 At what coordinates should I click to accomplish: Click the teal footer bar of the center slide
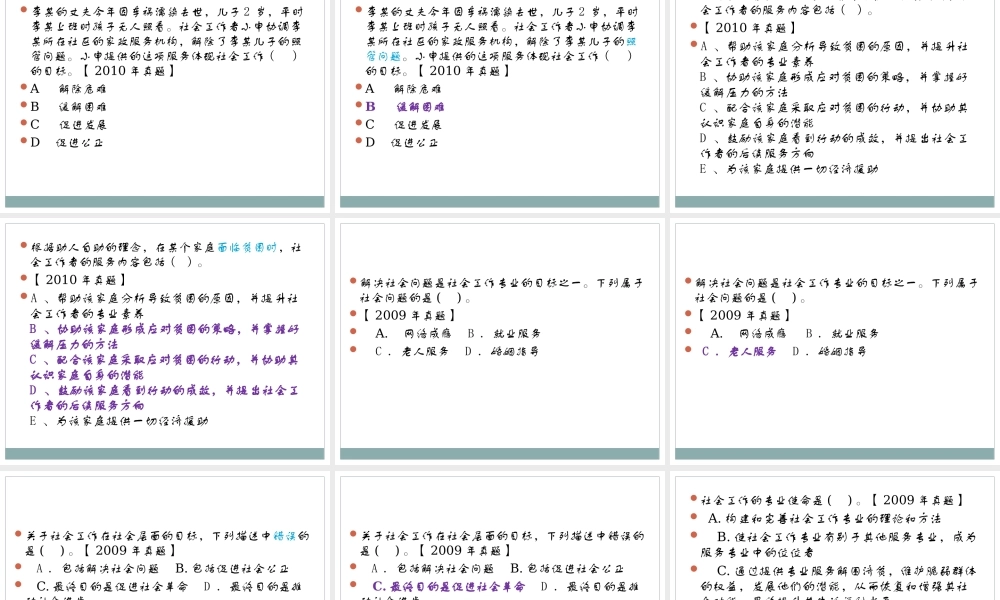[x=500, y=454]
